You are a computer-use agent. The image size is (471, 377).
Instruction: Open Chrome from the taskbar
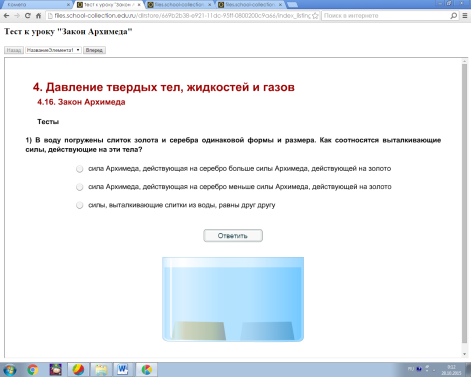(x=33, y=370)
